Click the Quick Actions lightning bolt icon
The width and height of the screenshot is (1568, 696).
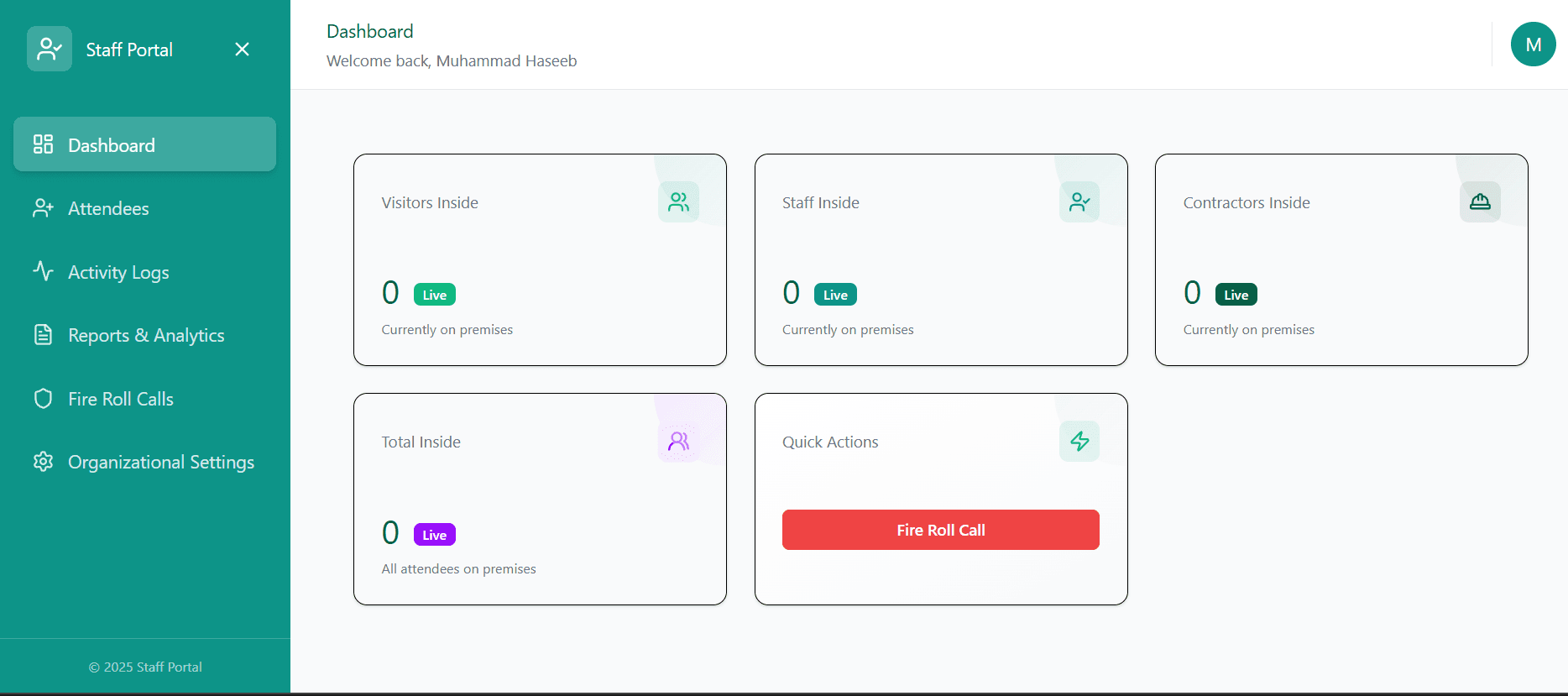[x=1079, y=441]
